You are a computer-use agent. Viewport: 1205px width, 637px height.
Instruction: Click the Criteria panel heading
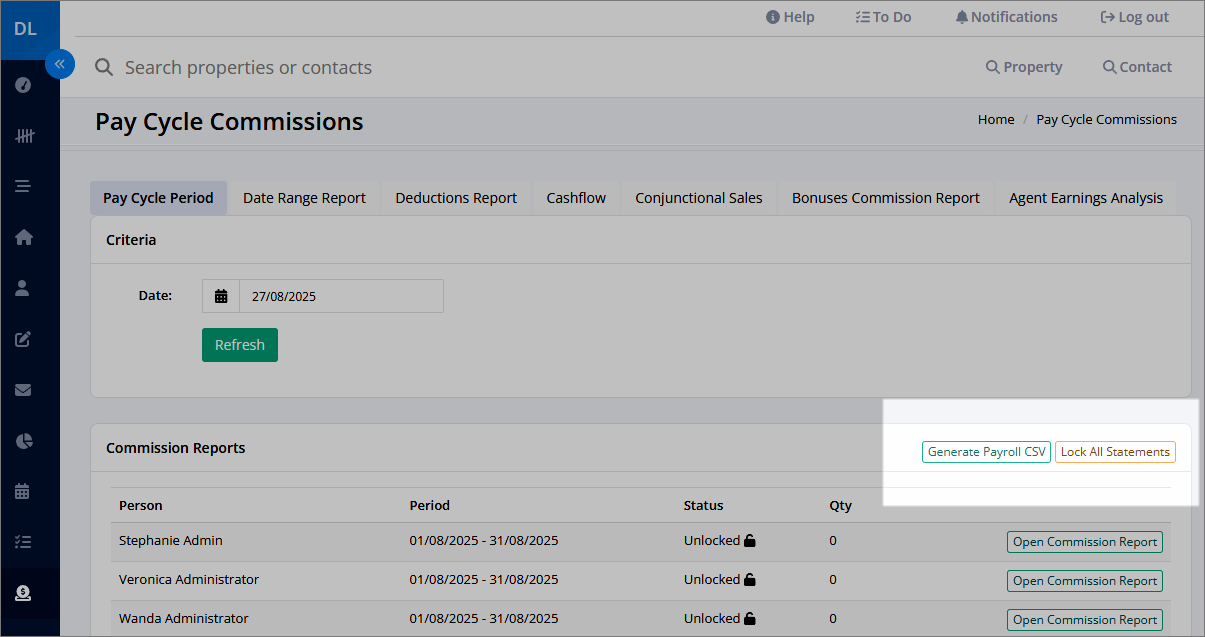point(131,240)
